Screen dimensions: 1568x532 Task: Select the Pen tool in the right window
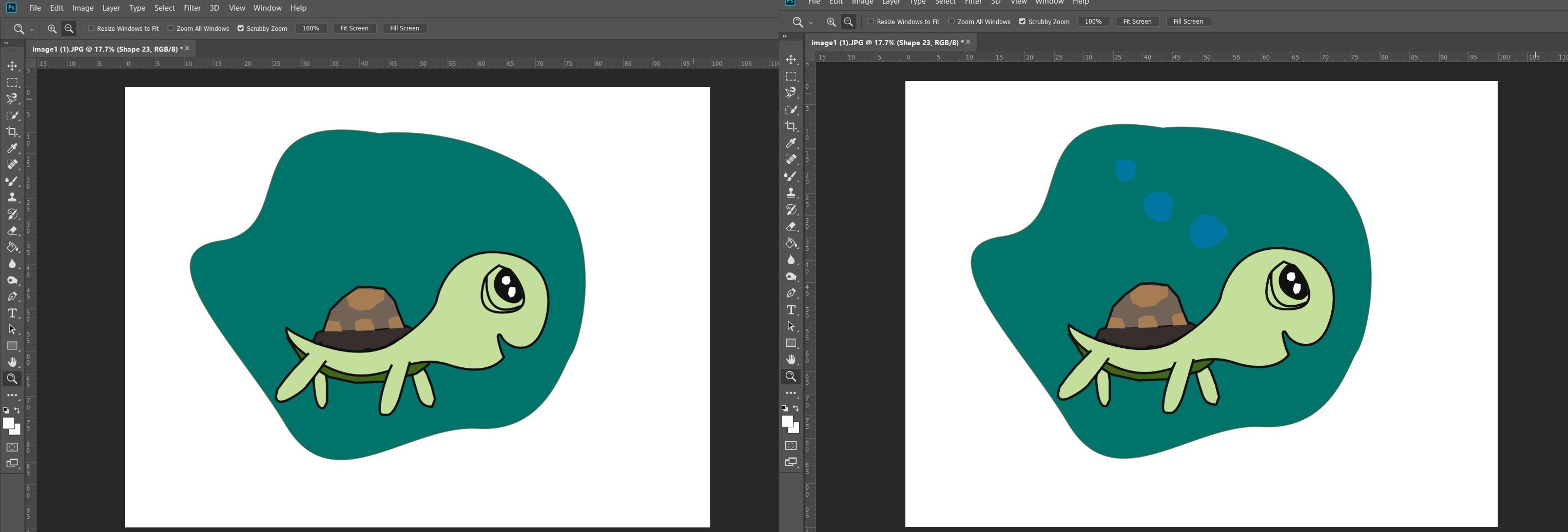pos(791,293)
